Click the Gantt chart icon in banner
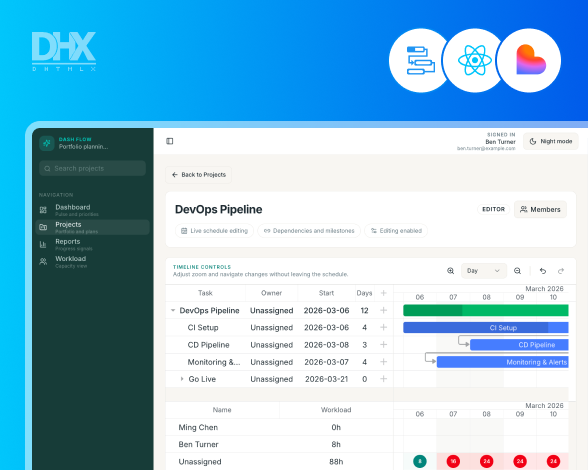 (x=420, y=60)
